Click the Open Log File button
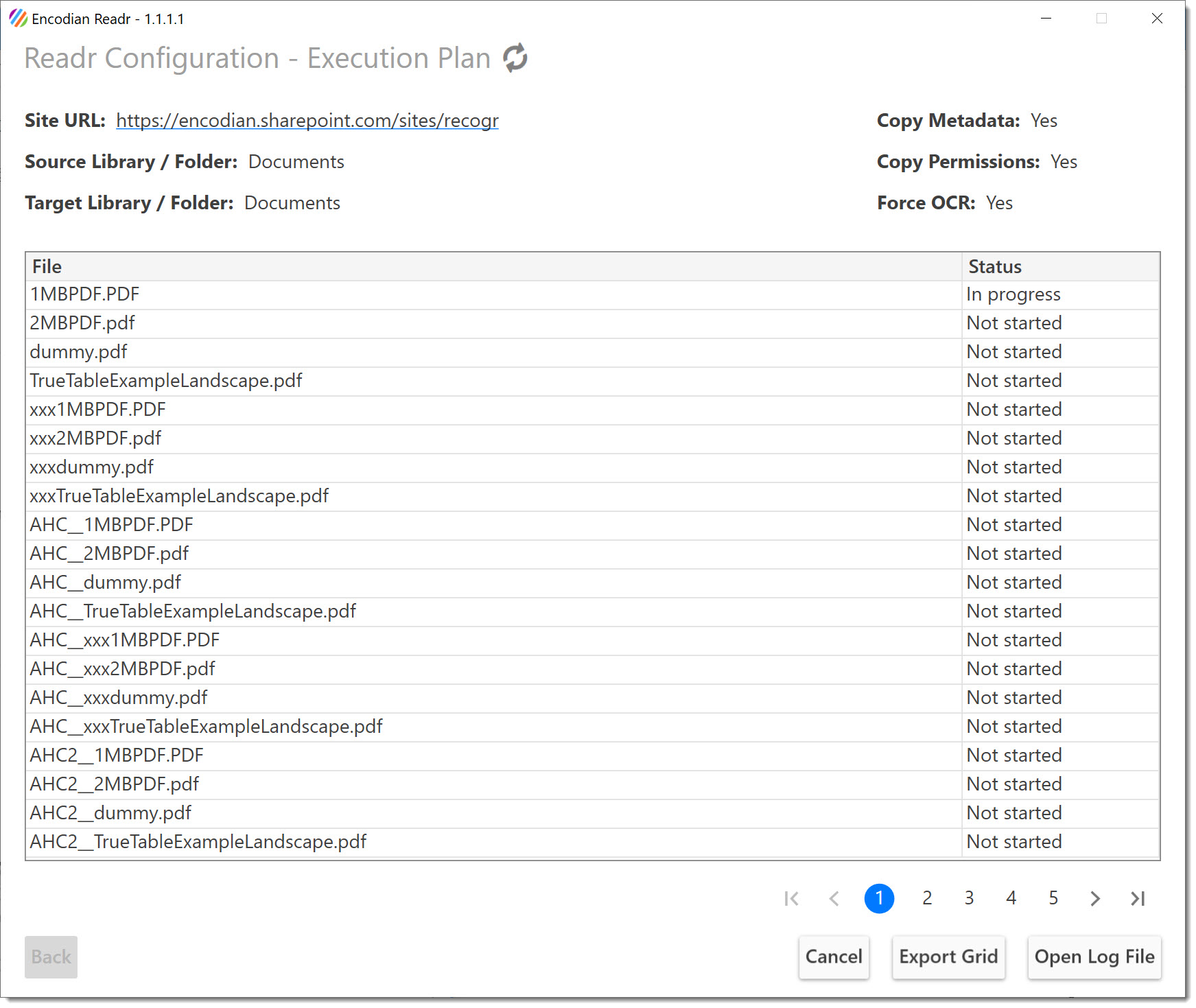Screen dimensions: 1196x1008 pyautogui.click(x=1094, y=957)
